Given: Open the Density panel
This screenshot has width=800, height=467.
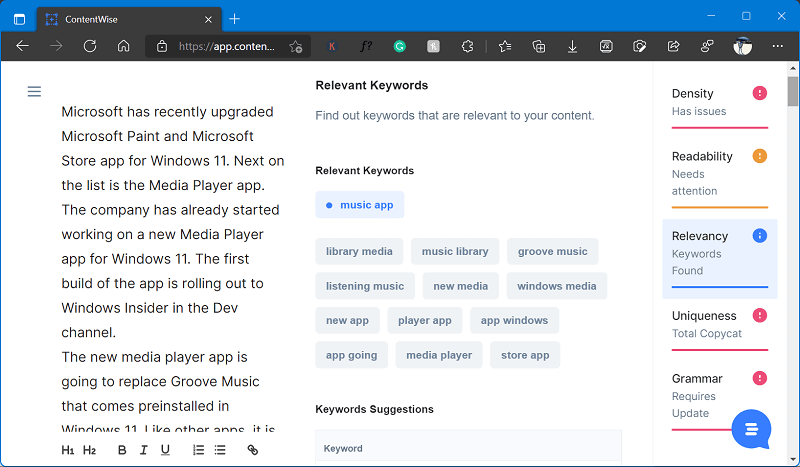Looking at the screenshot, I should point(719,108).
